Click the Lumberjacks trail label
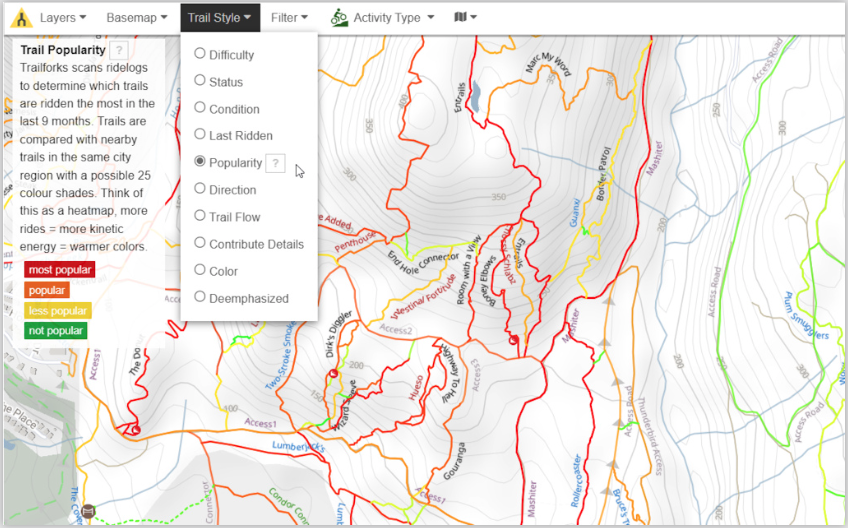The width and height of the screenshot is (848, 528). (x=299, y=447)
